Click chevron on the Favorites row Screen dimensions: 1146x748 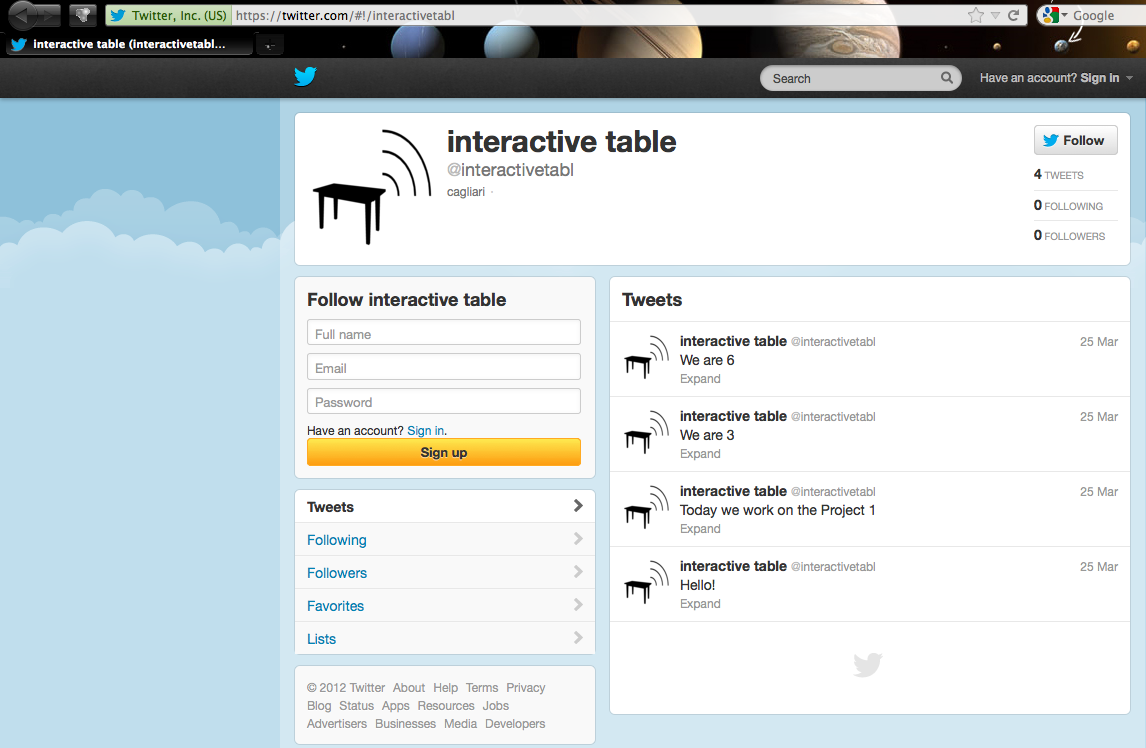pos(577,605)
